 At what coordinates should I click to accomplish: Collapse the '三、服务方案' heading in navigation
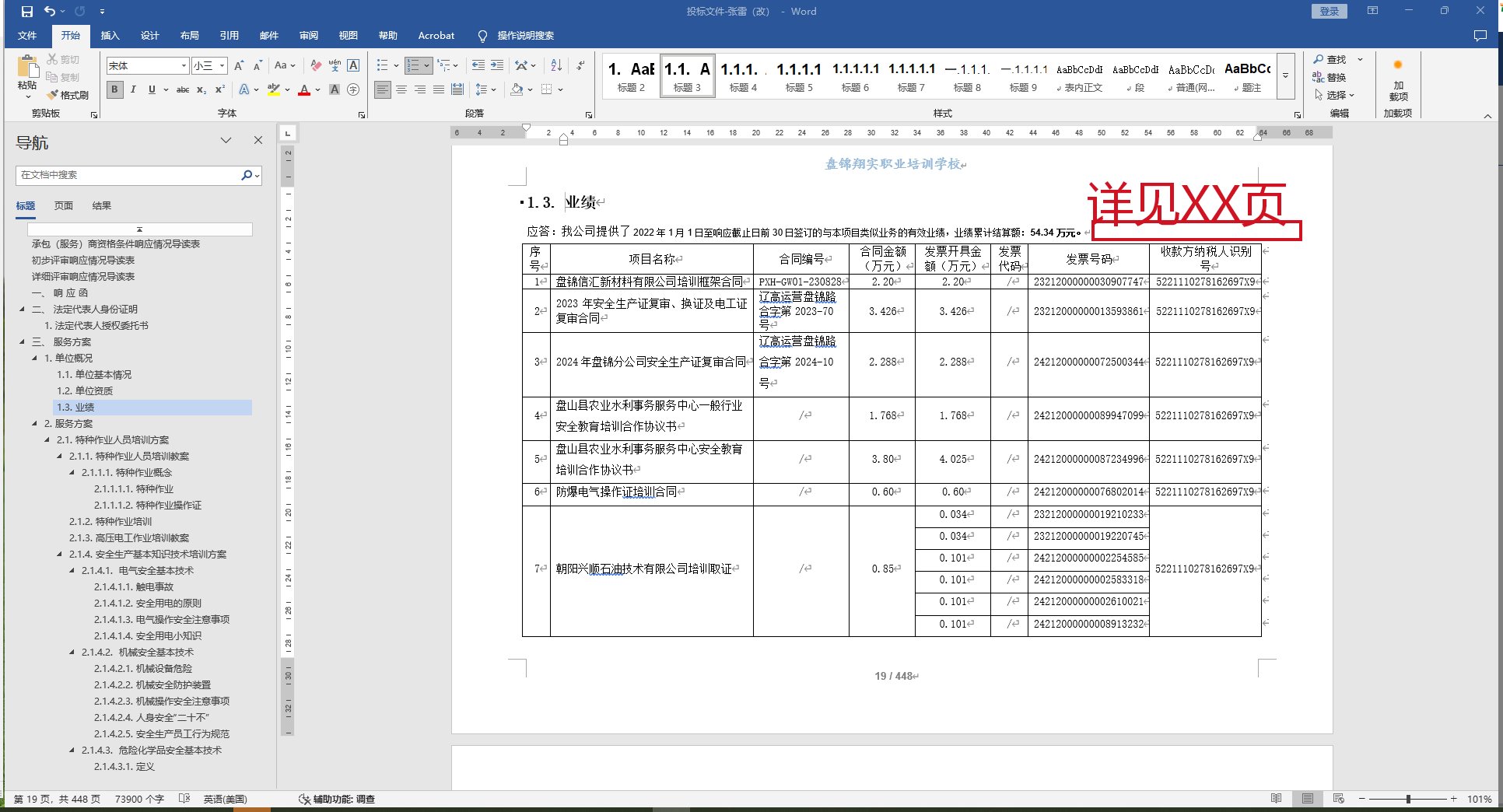click(23, 342)
